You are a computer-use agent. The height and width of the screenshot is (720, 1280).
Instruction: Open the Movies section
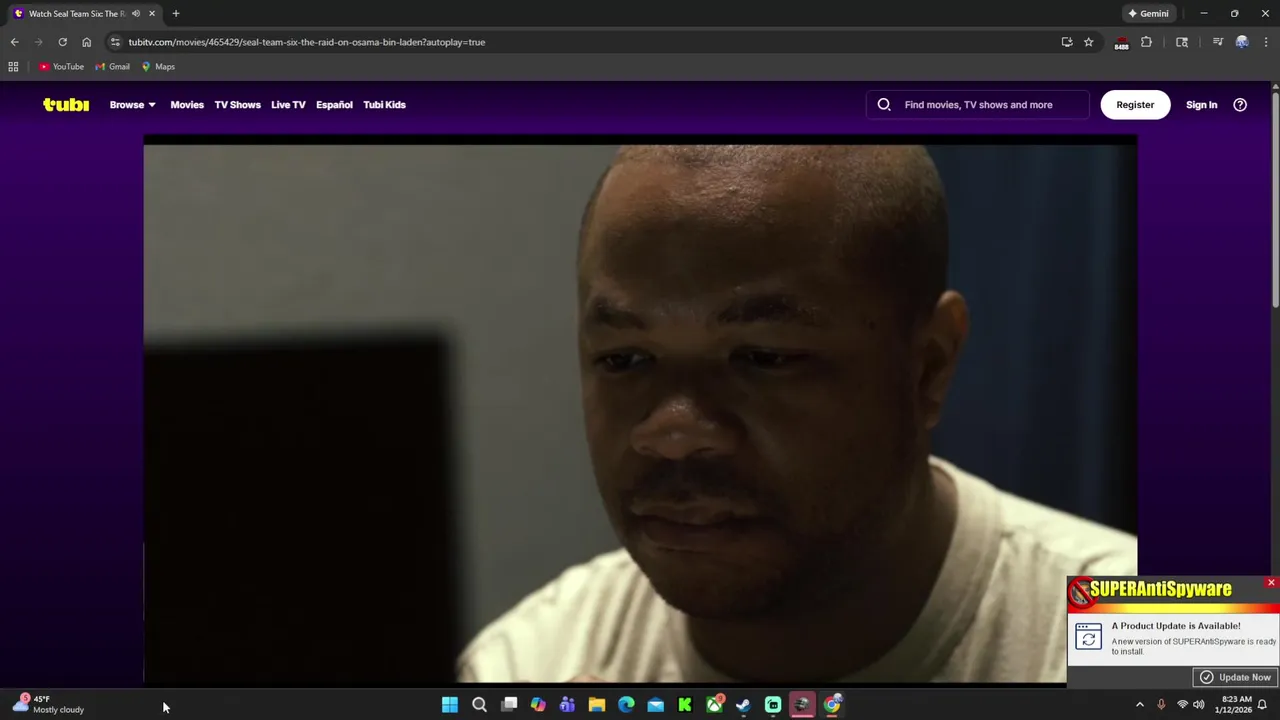187,104
